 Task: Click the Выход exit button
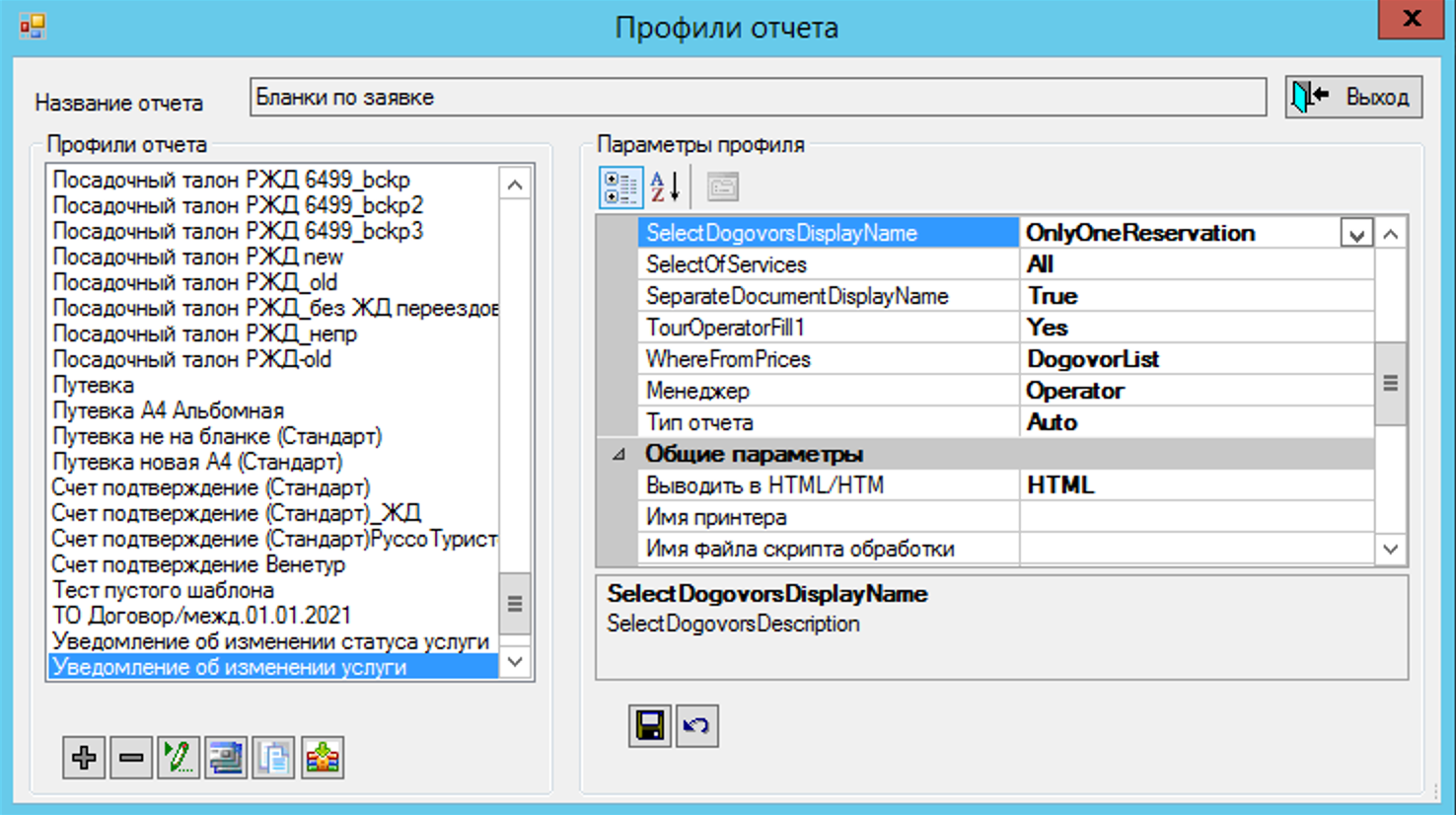coord(1353,97)
